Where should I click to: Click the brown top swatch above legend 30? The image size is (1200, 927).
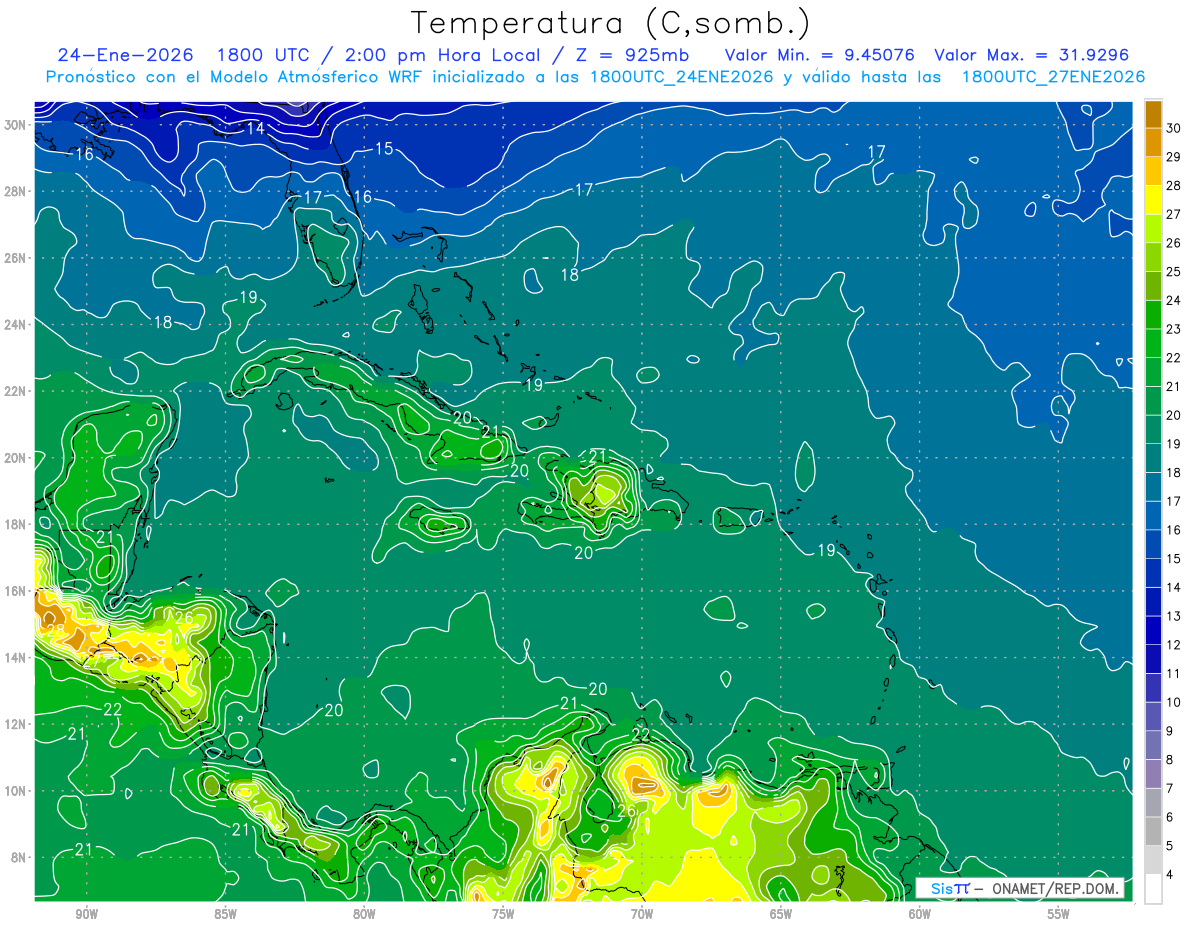tap(1153, 114)
